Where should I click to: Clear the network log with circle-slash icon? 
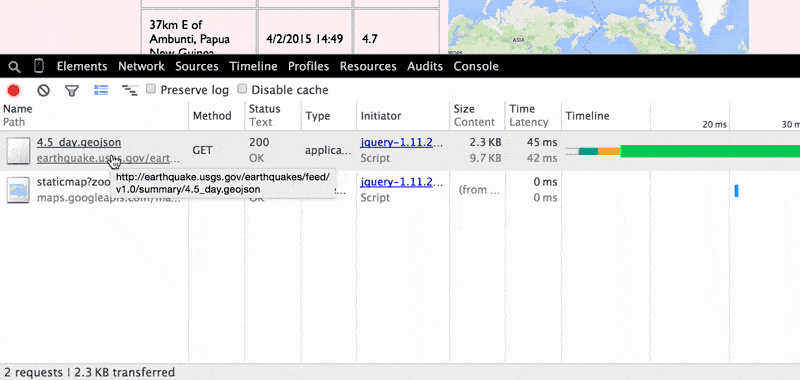click(43, 91)
